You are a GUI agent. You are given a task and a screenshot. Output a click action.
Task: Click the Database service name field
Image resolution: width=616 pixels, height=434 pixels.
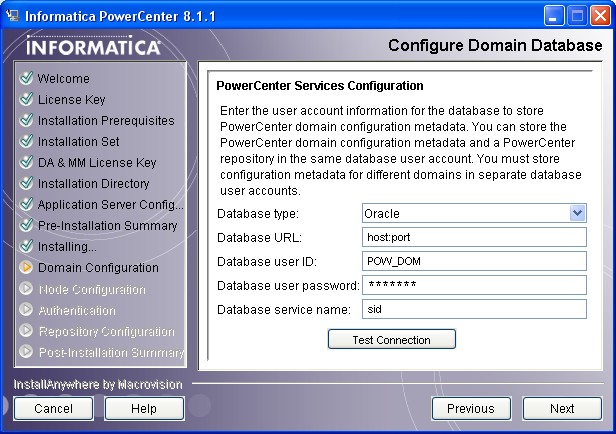pos(474,309)
